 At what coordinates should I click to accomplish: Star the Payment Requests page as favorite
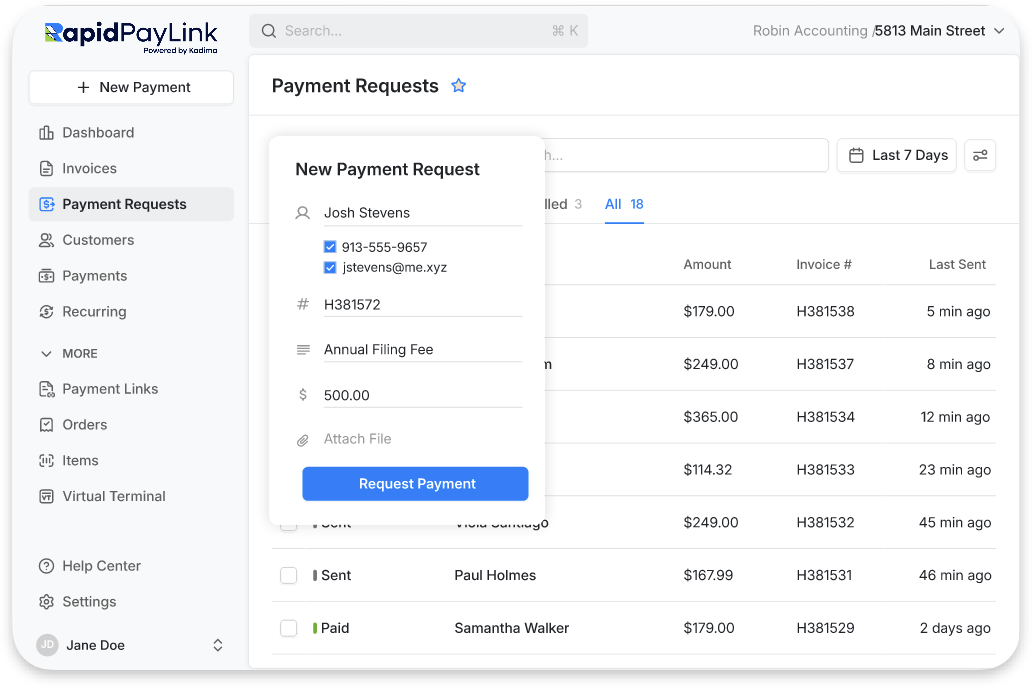[x=458, y=86]
